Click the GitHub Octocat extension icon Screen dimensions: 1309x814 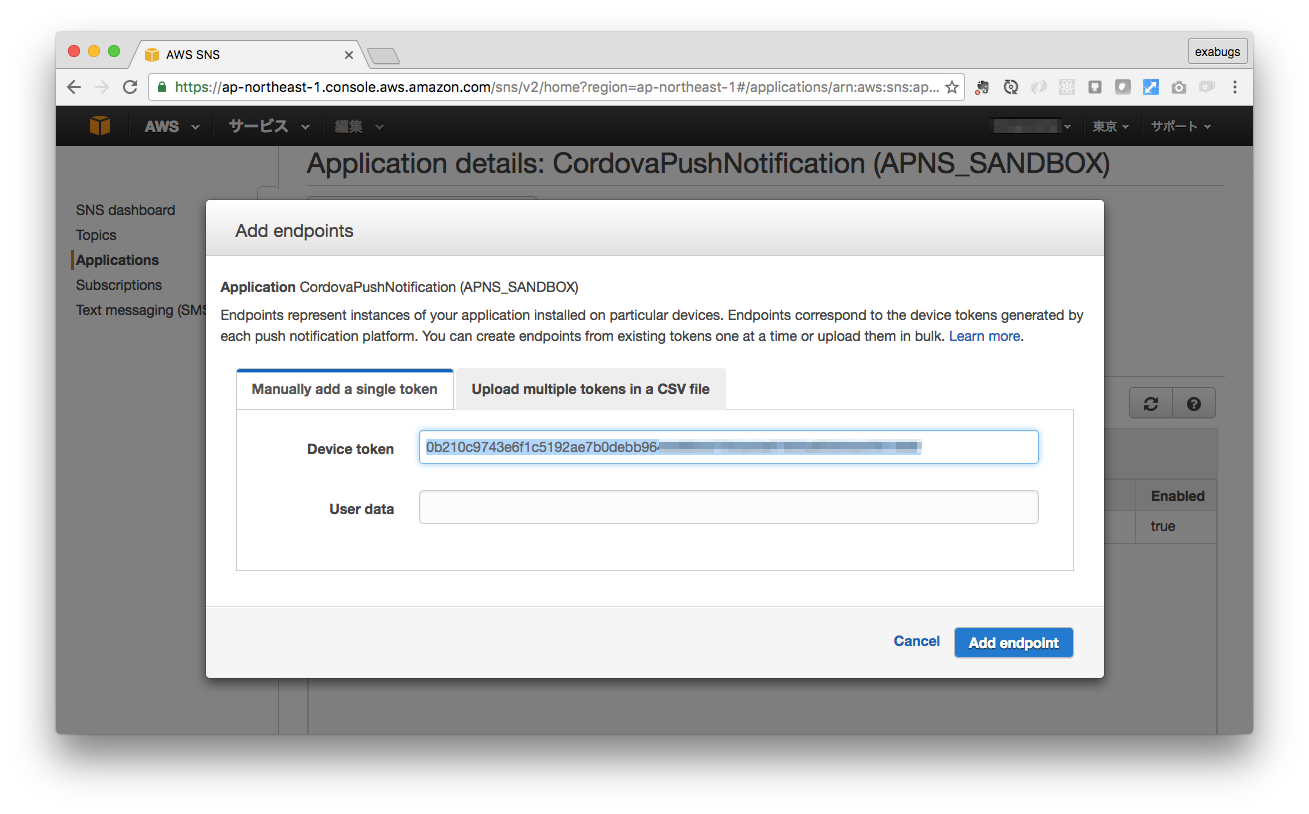click(1095, 87)
